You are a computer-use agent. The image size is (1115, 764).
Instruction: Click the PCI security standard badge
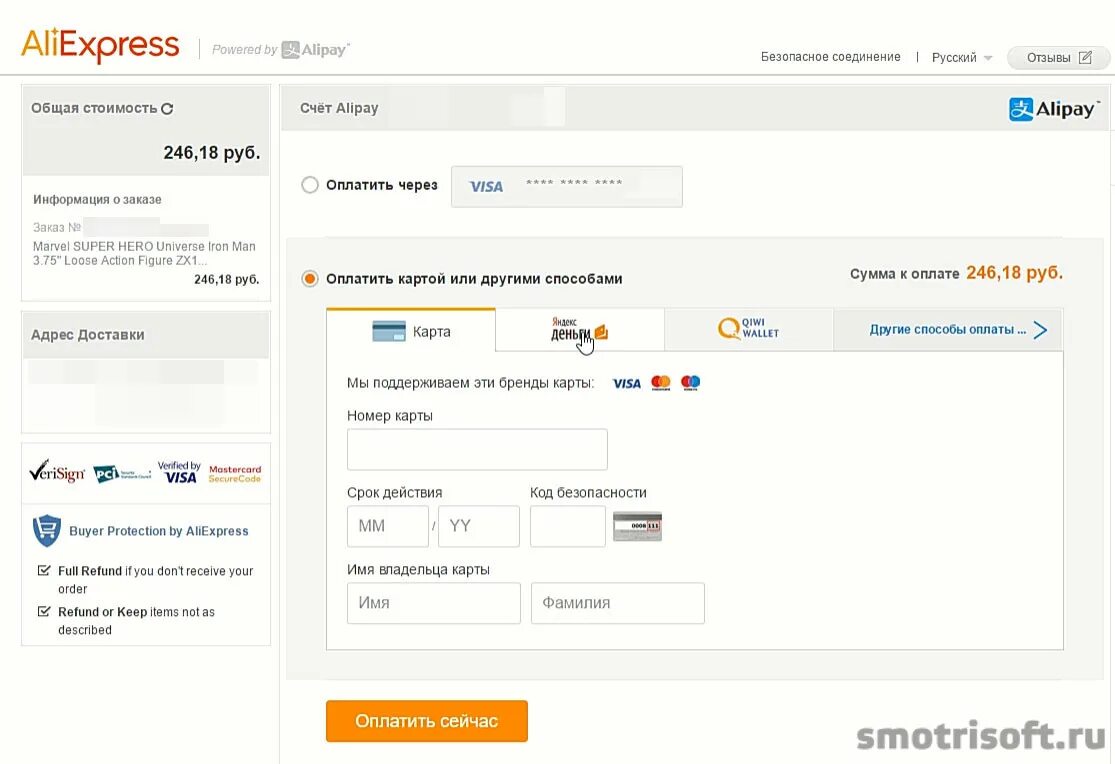[x=122, y=473]
